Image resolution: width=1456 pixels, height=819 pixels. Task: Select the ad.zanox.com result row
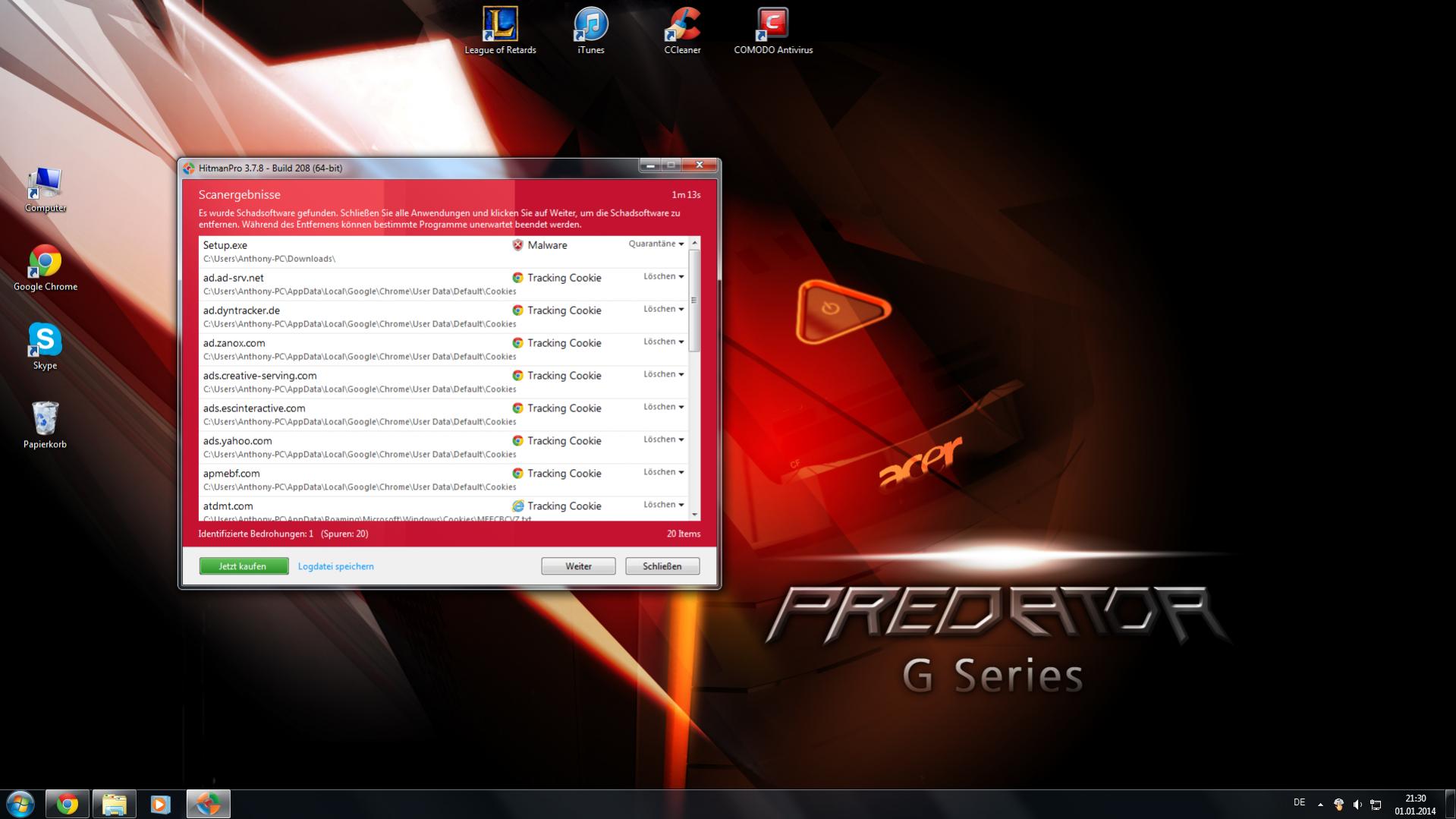pos(444,349)
